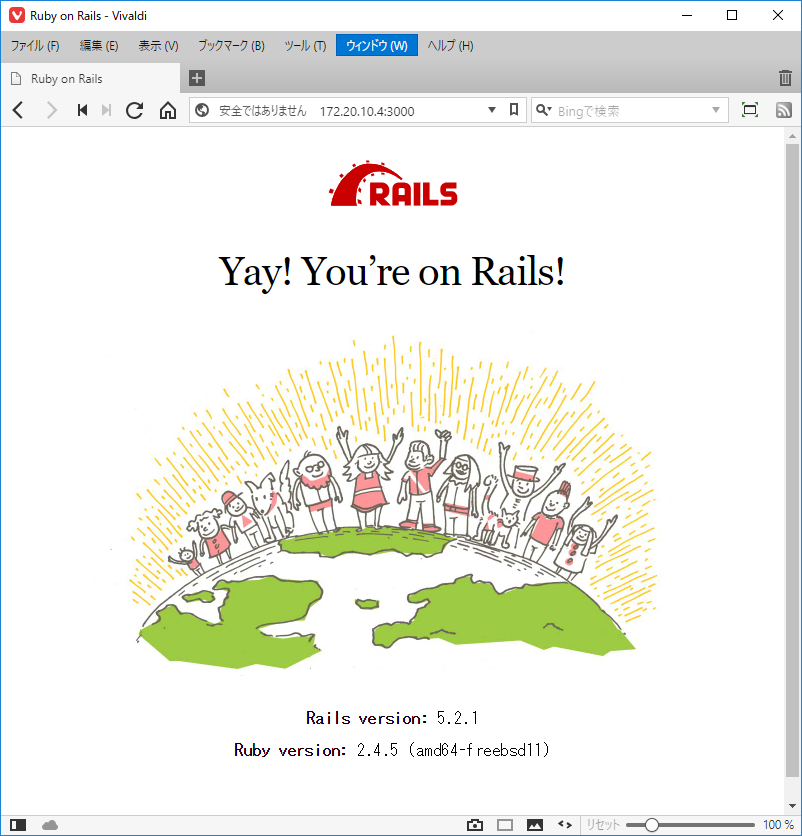Minimize the Vivaldi window
The width and height of the screenshot is (802, 836).
point(687,15)
